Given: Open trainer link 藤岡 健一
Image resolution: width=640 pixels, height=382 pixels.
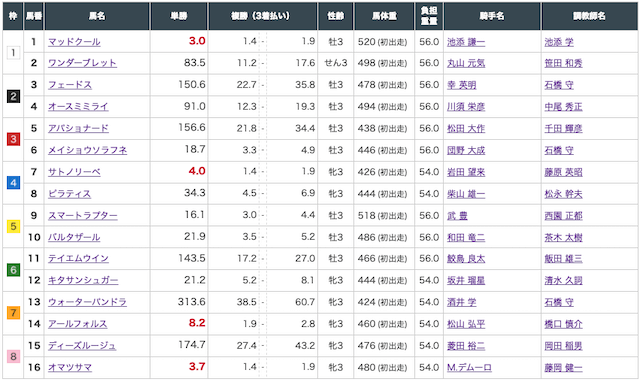Looking at the screenshot, I should pos(563,367).
